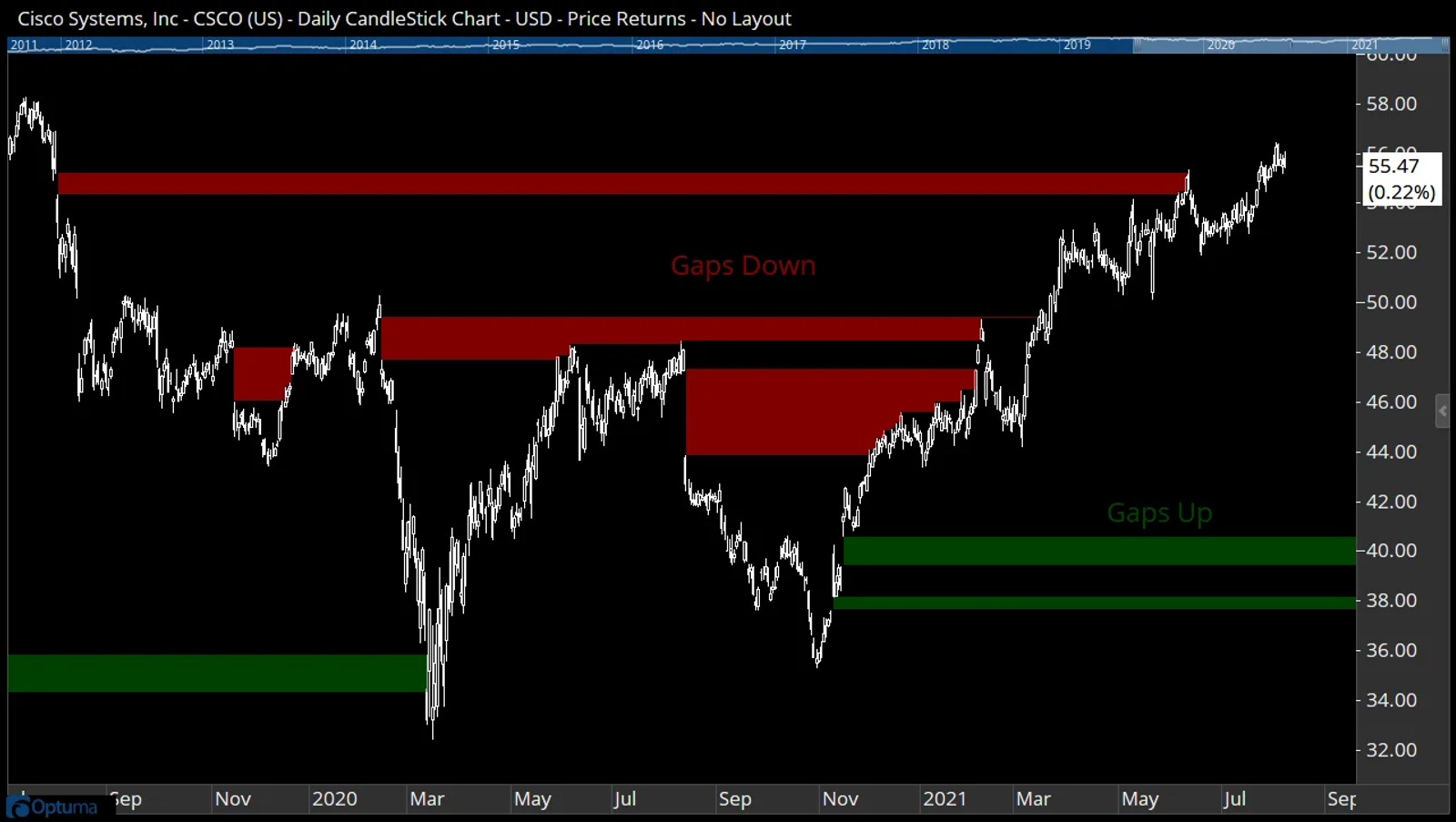
Task: Jump to 2012 in the timeline overview bar
Action: [x=78, y=45]
